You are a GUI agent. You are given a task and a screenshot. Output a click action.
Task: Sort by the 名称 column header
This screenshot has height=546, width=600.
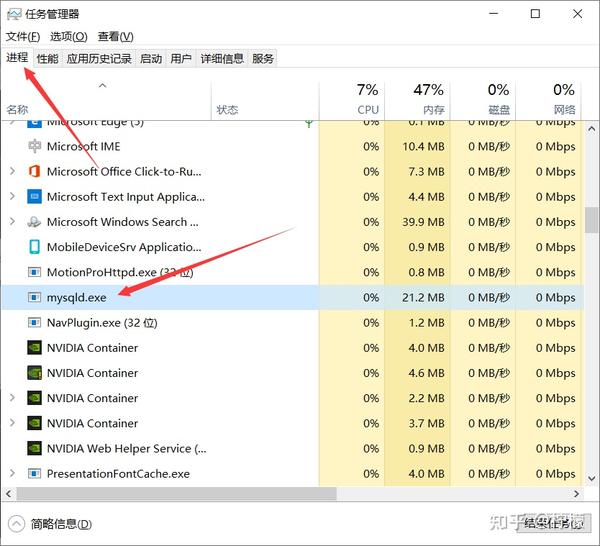click(106, 101)
